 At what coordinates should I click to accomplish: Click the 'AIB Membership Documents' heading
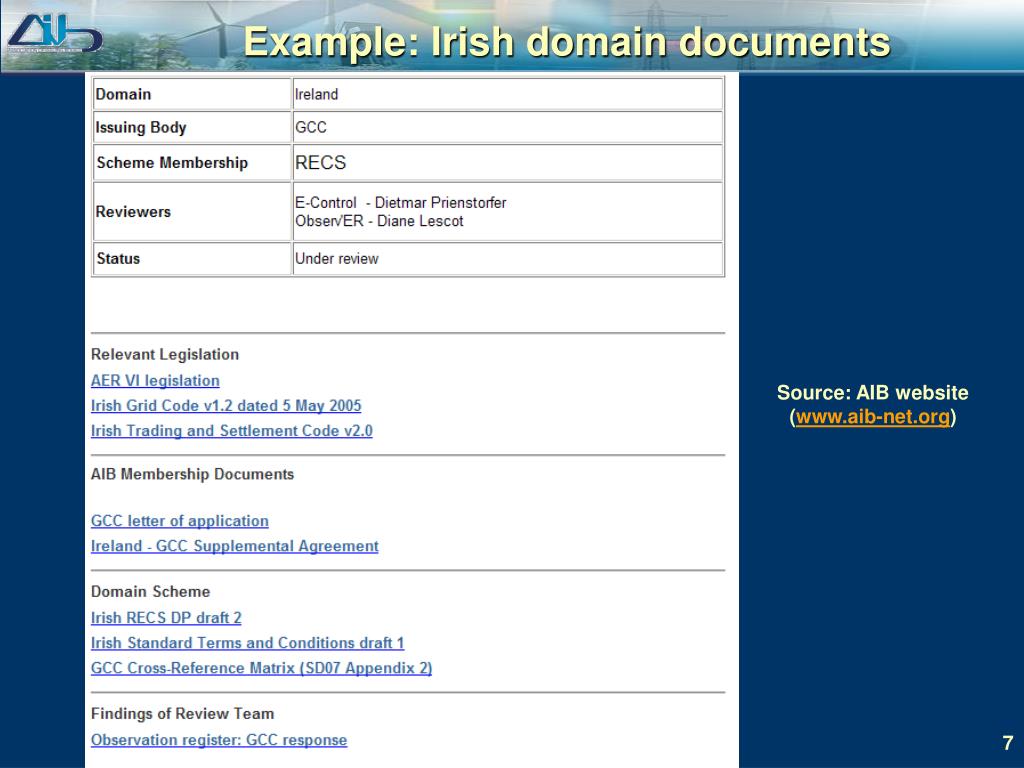(x=192, y=474)
